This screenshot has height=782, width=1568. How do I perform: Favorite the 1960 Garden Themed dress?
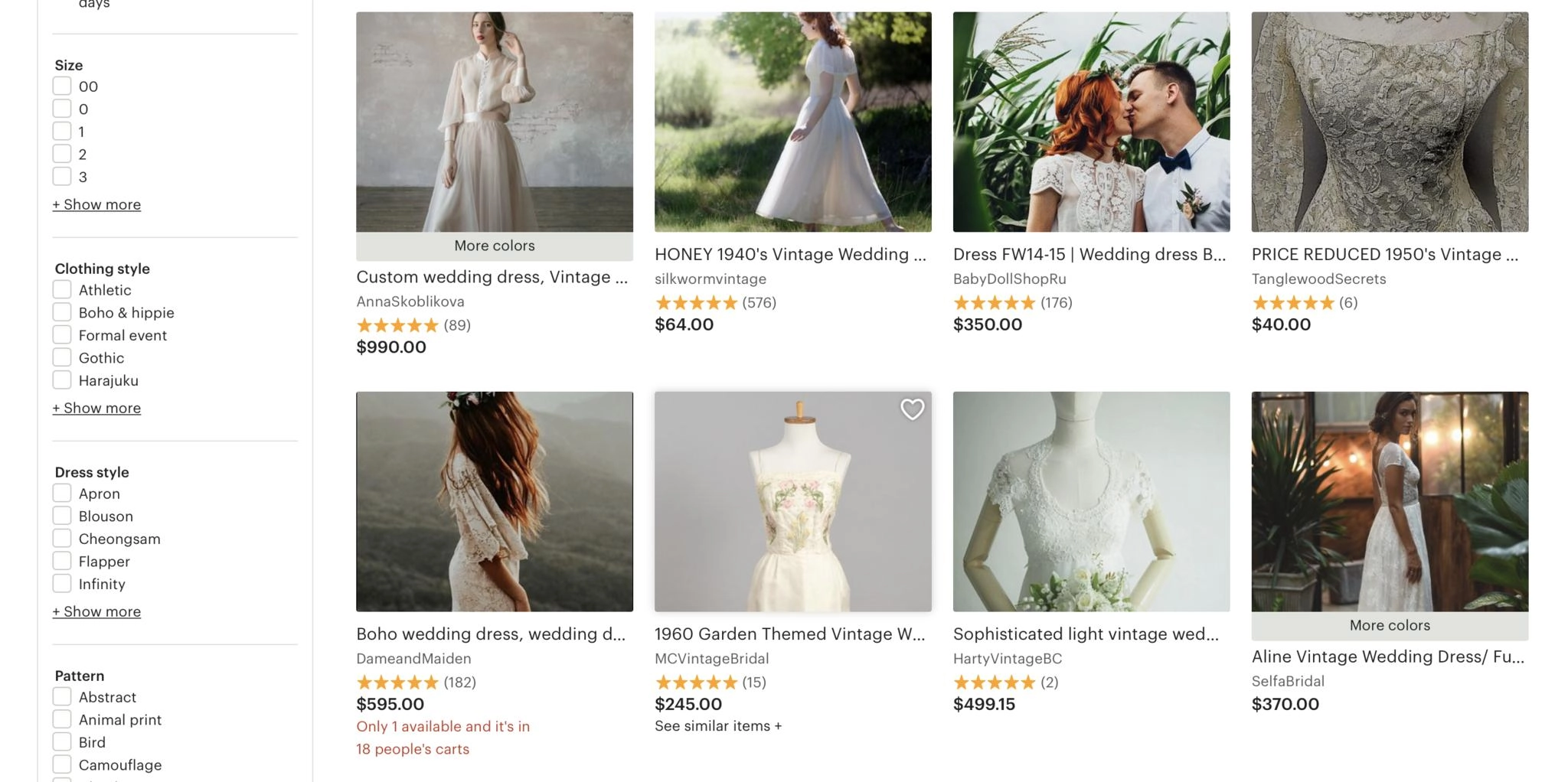coord(912,409)
